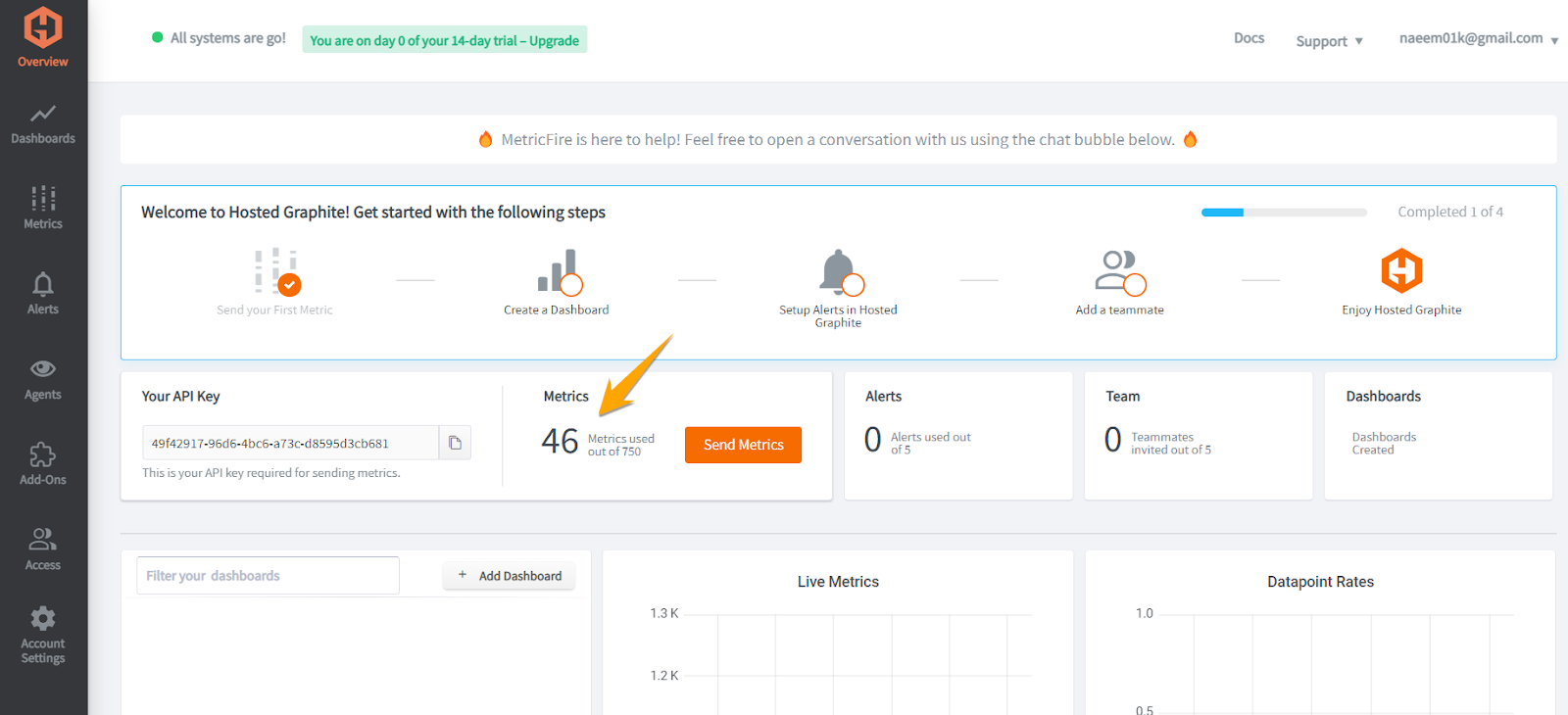Viewport: 1568px width, 715px height.
Task: Click the Enjoy Hosted Graphite label
Action: [x=1401, y=310]
